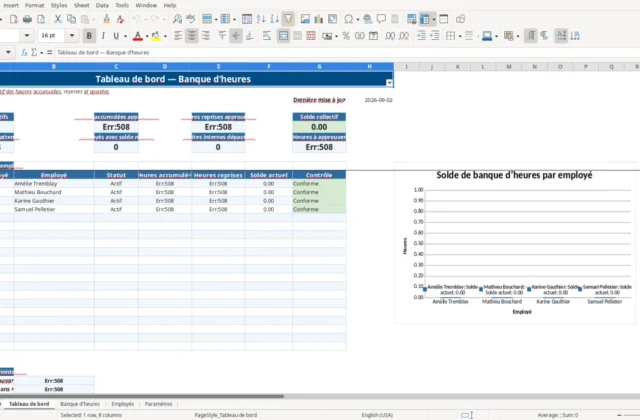640x420 pixels.
Task: Apply the red font color swatch
Action: coord(138,36)
